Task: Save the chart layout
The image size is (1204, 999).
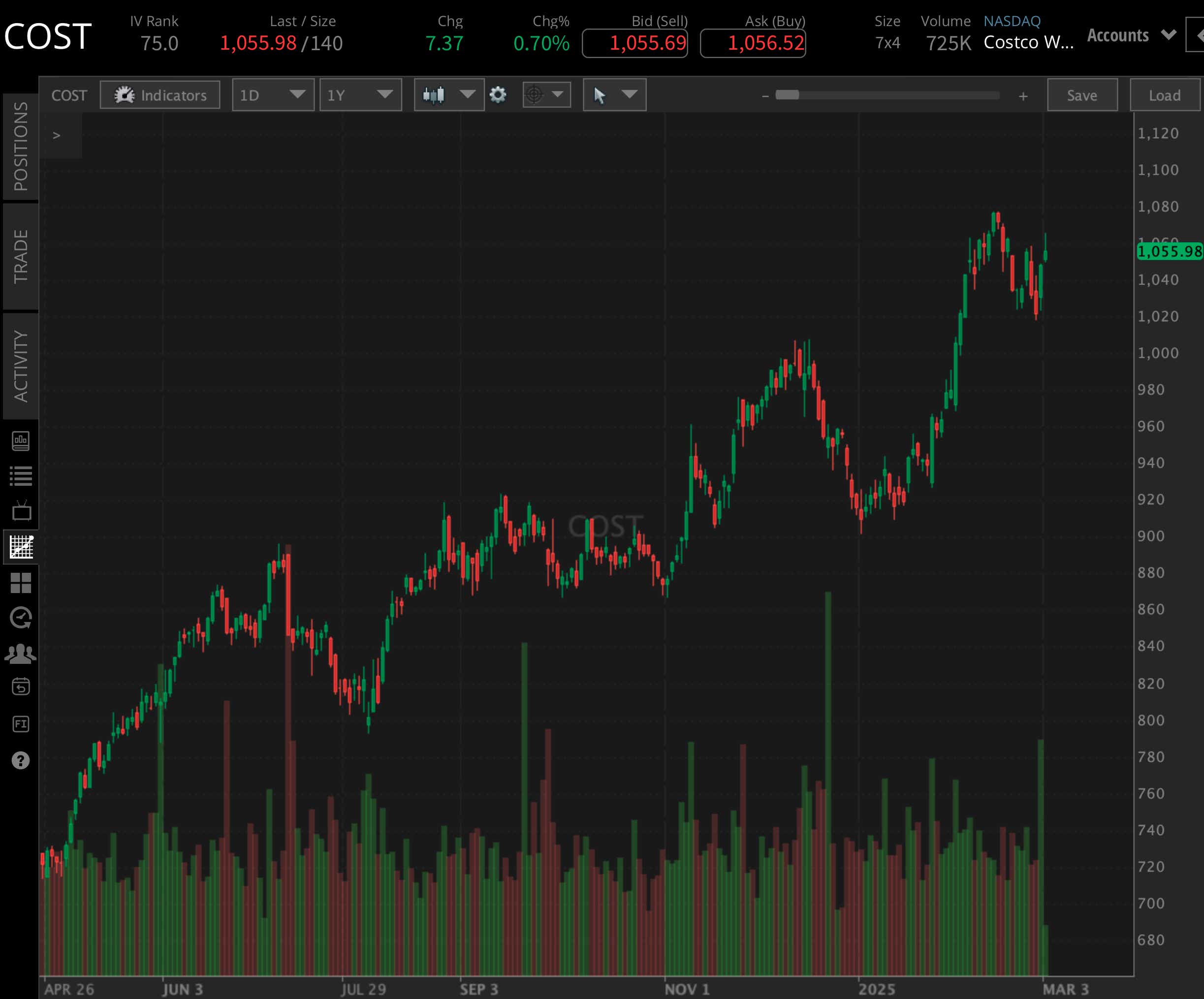Action: click(x=1081, y=95)
